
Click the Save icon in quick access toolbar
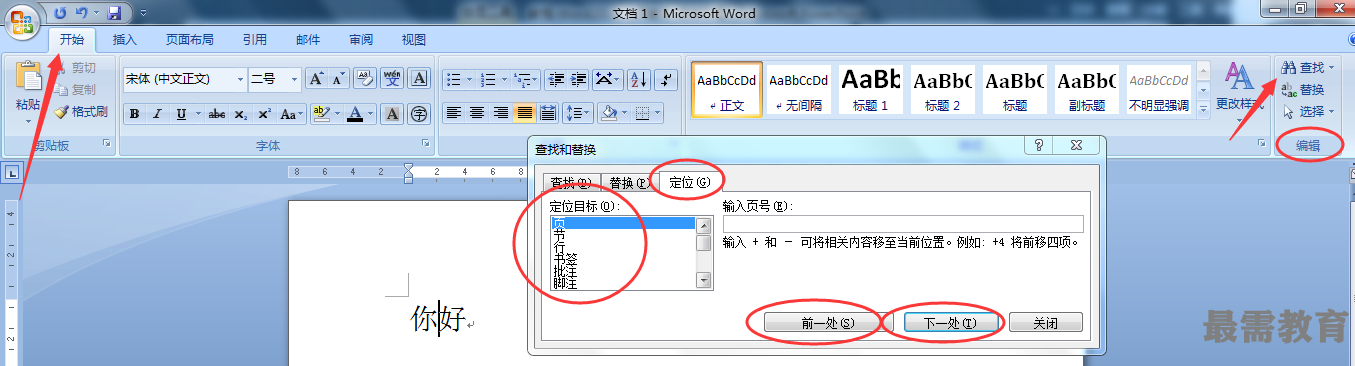pos(114,14)
